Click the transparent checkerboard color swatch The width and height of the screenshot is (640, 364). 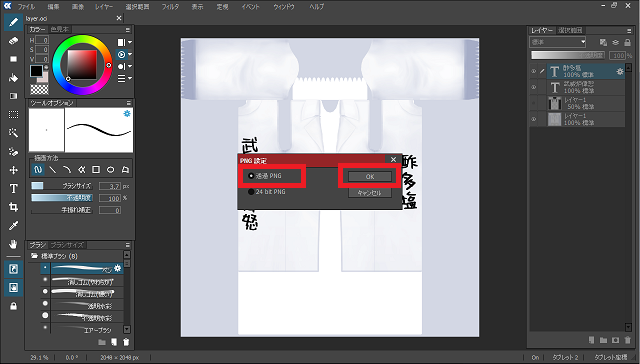[39, 89]
